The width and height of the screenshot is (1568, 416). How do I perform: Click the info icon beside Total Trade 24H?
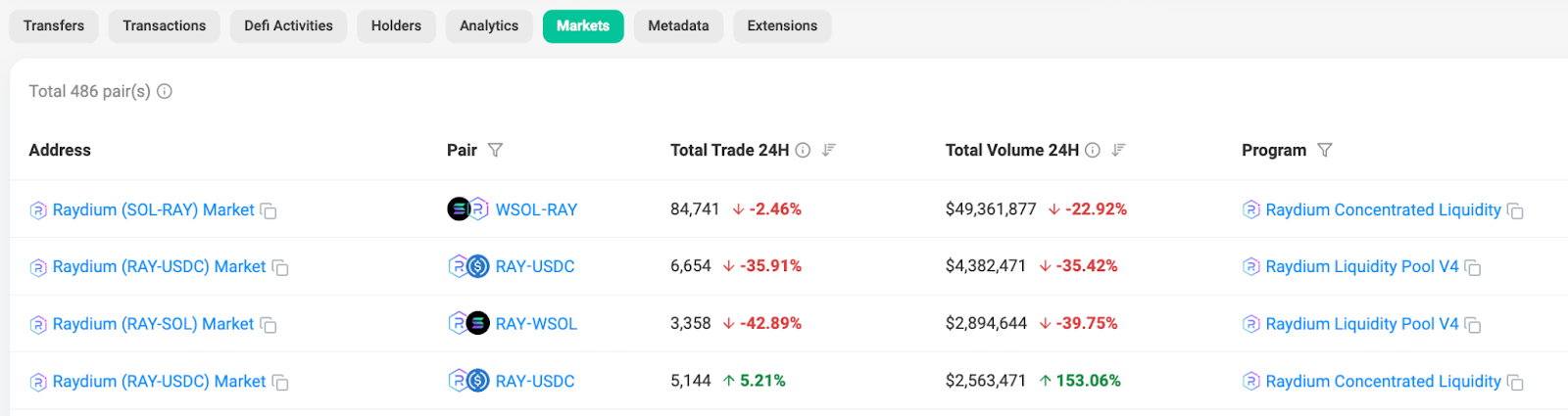(803, 150)
